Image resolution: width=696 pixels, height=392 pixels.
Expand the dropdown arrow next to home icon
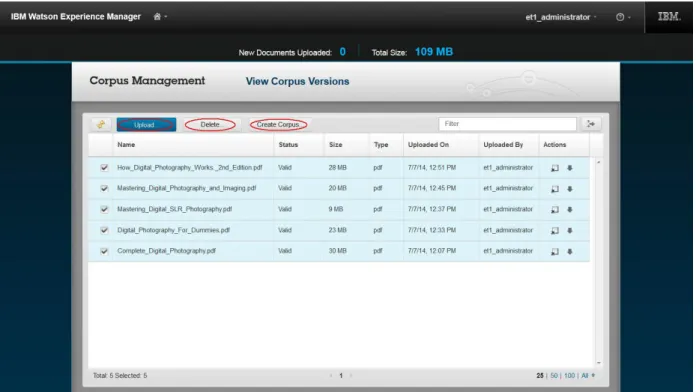pyautogui.click(x=166, y=17)
